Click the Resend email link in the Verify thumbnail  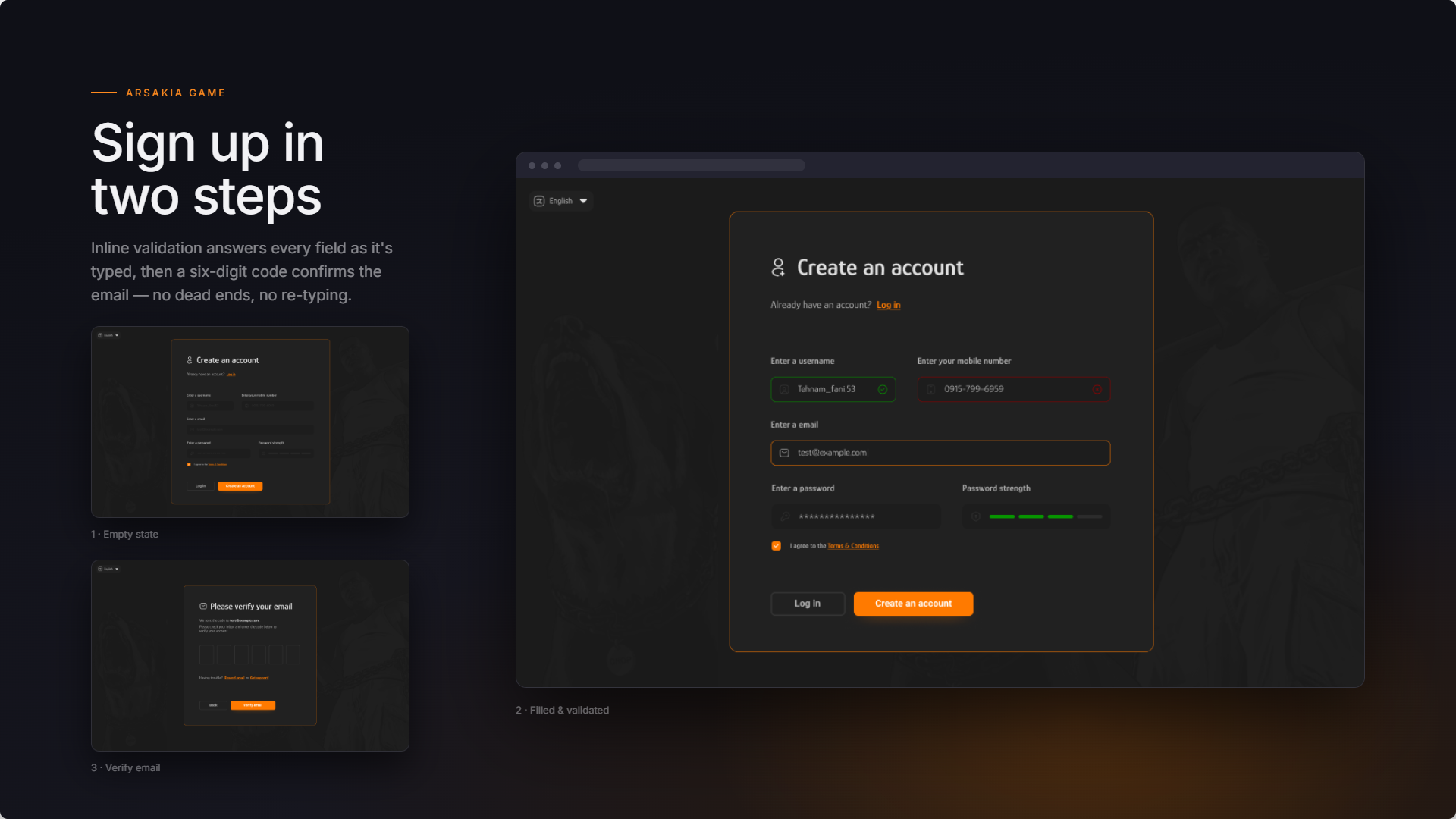234,678
